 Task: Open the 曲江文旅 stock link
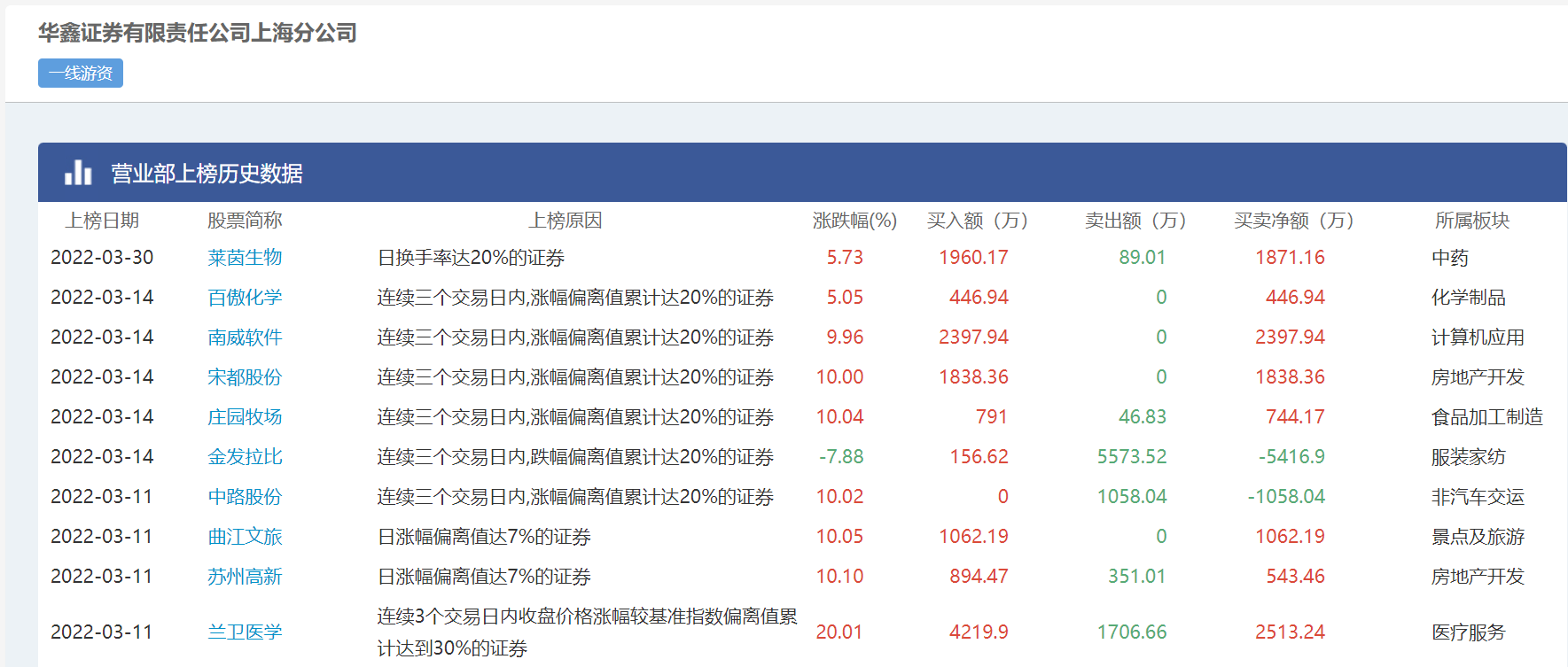245,537
